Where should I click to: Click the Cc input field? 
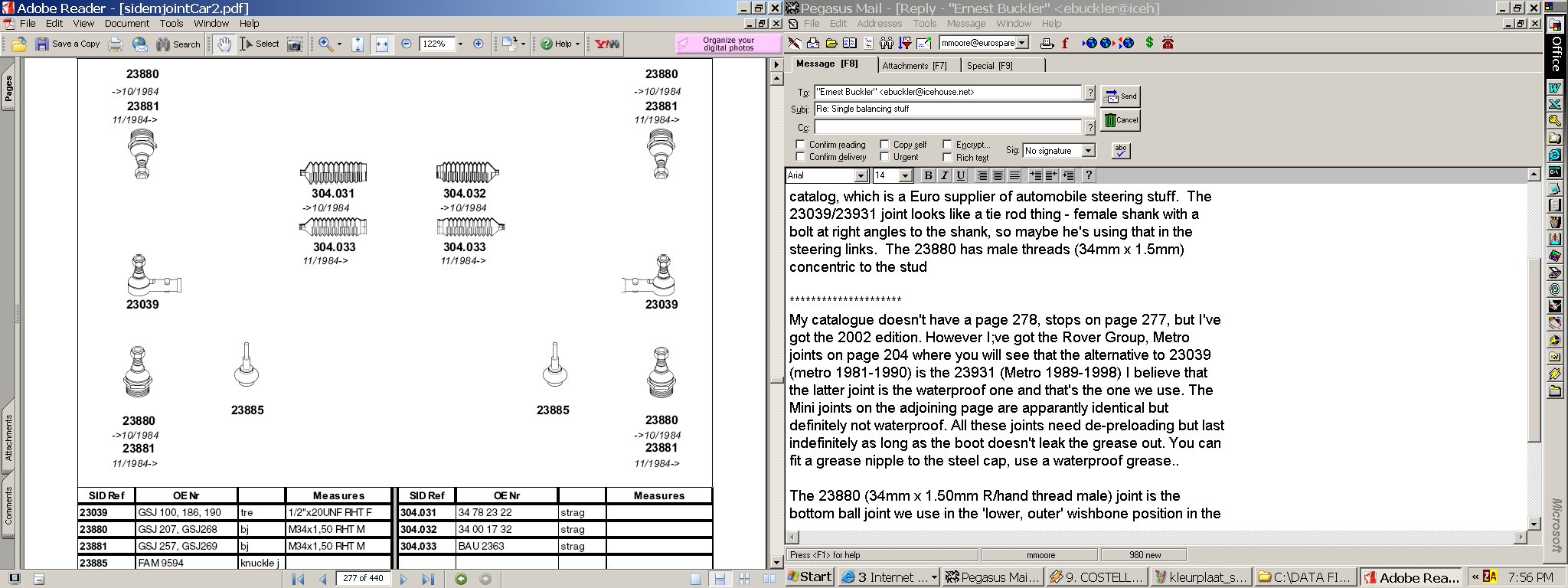click(x=948, y=127)
